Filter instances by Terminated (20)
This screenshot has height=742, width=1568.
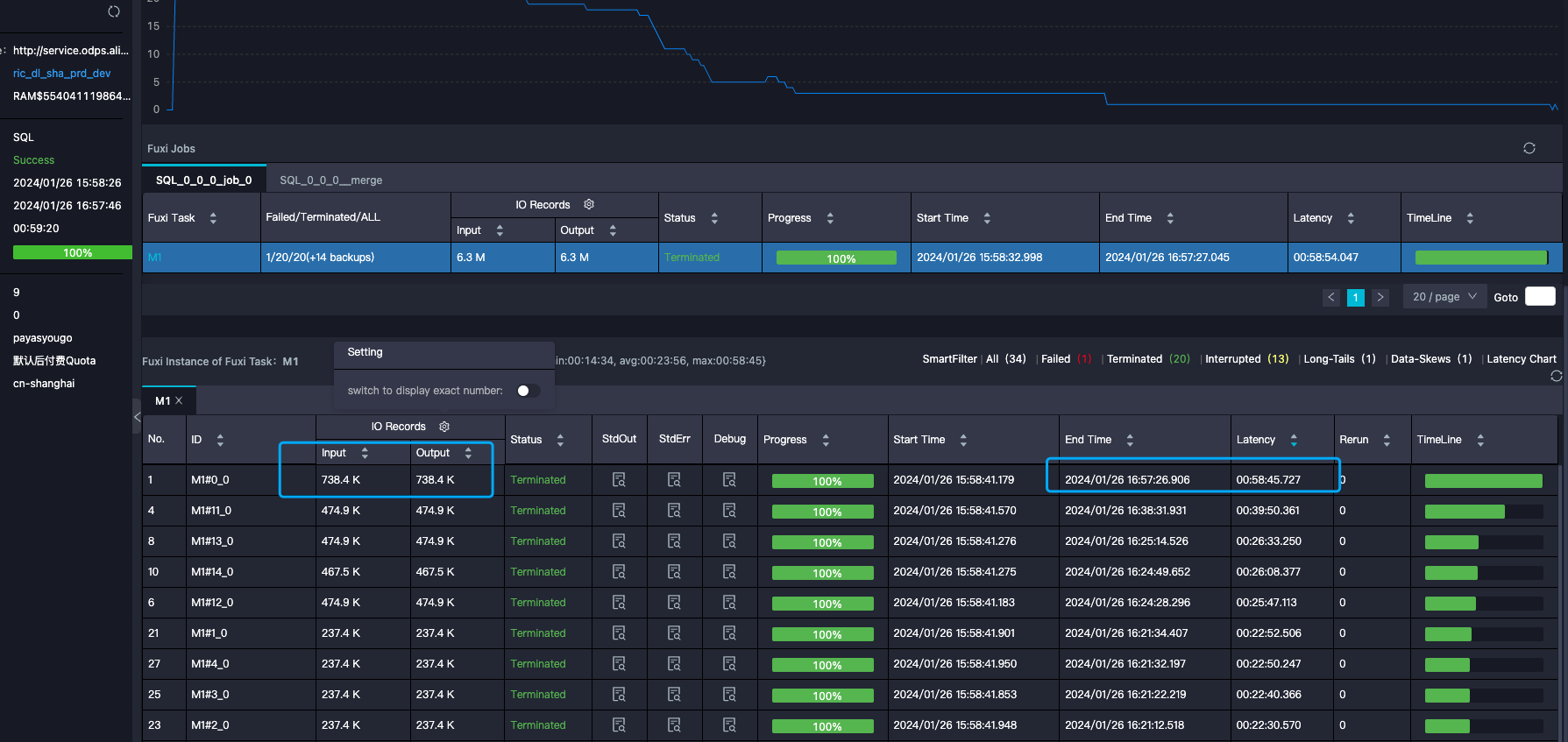(1148, 359)
